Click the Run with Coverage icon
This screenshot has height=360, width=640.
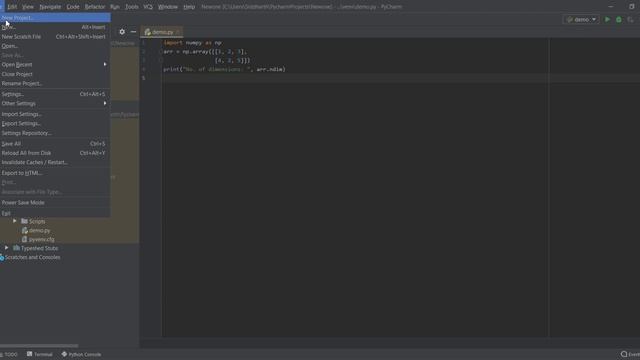point(630,19)
